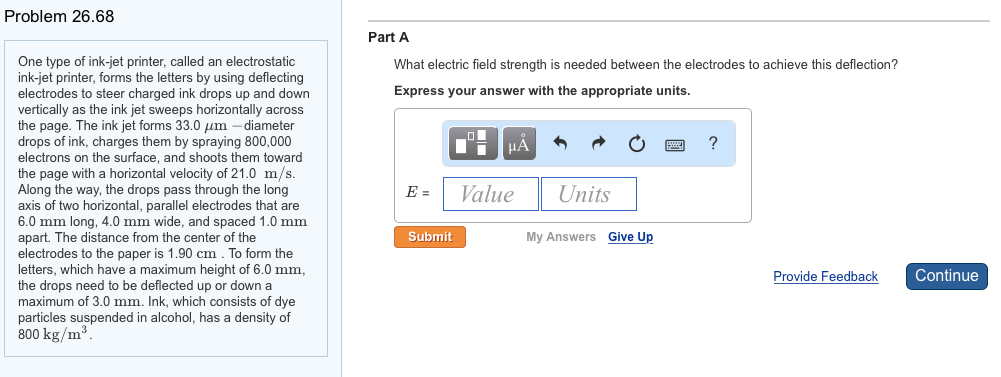This screenshot has height=377, width=1001.
Task: Continue to the next problem
Action: tap(947, 276)
